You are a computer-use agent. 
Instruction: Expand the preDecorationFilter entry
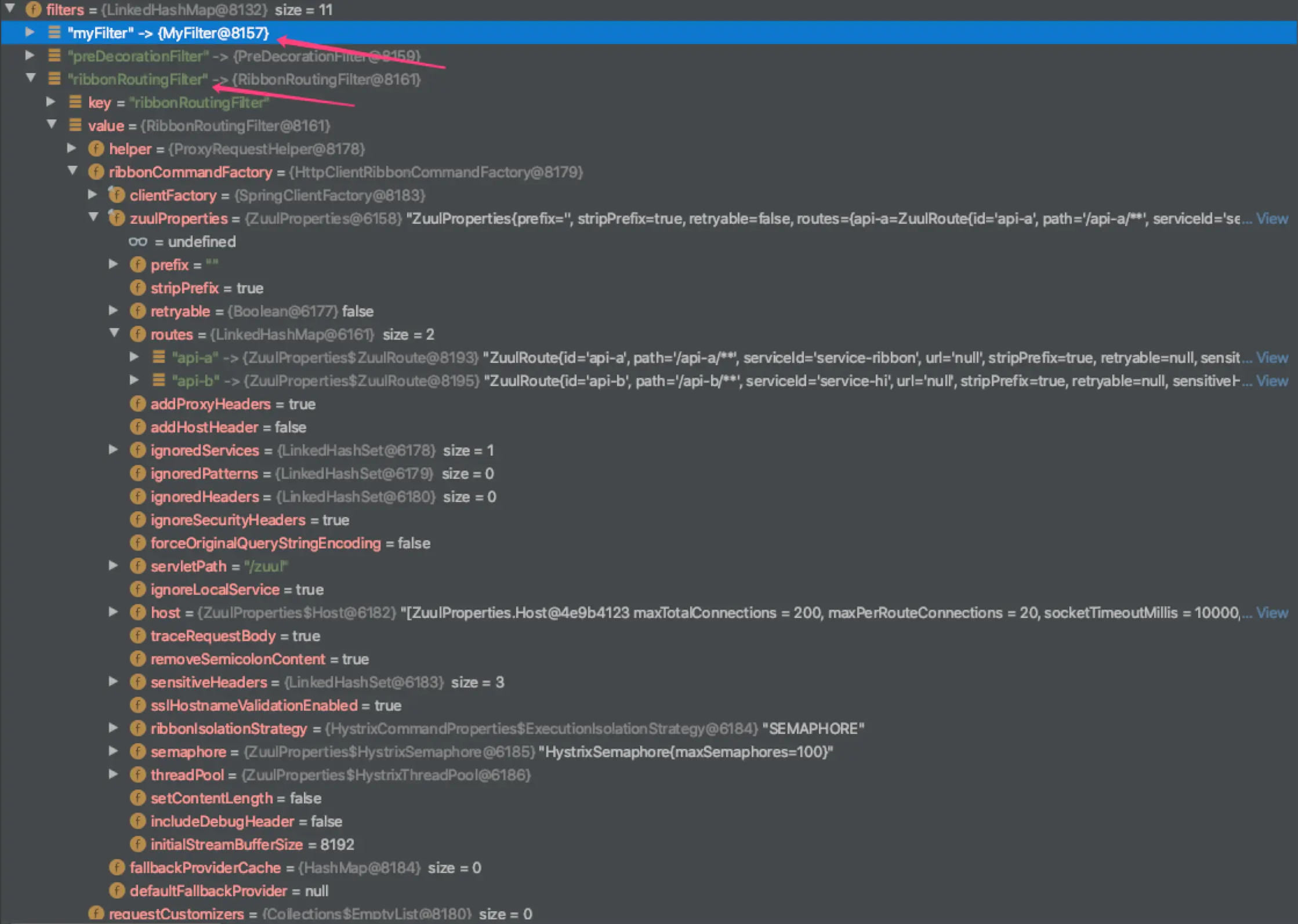click(x=30, y=56)
